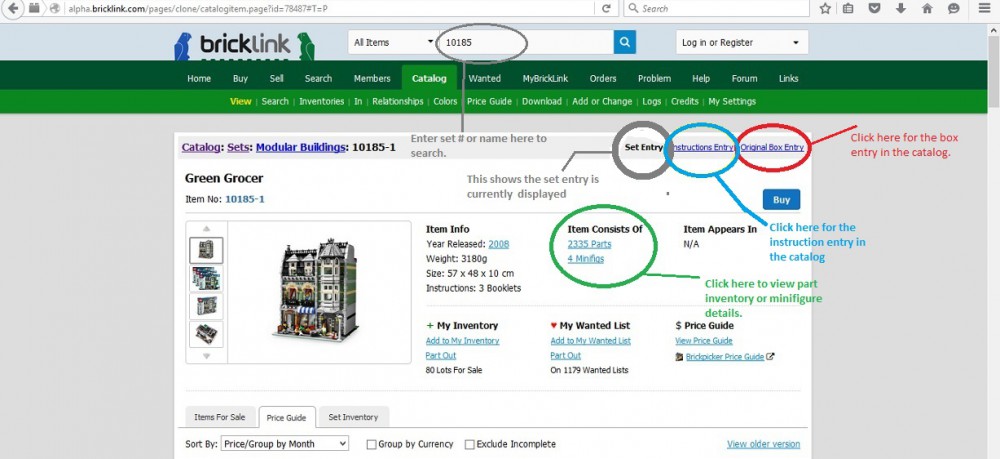The width and height of the screenshot is (1000, 459).
Task: Reload the page with the refresh icon
Action: (x=606, y=8)
